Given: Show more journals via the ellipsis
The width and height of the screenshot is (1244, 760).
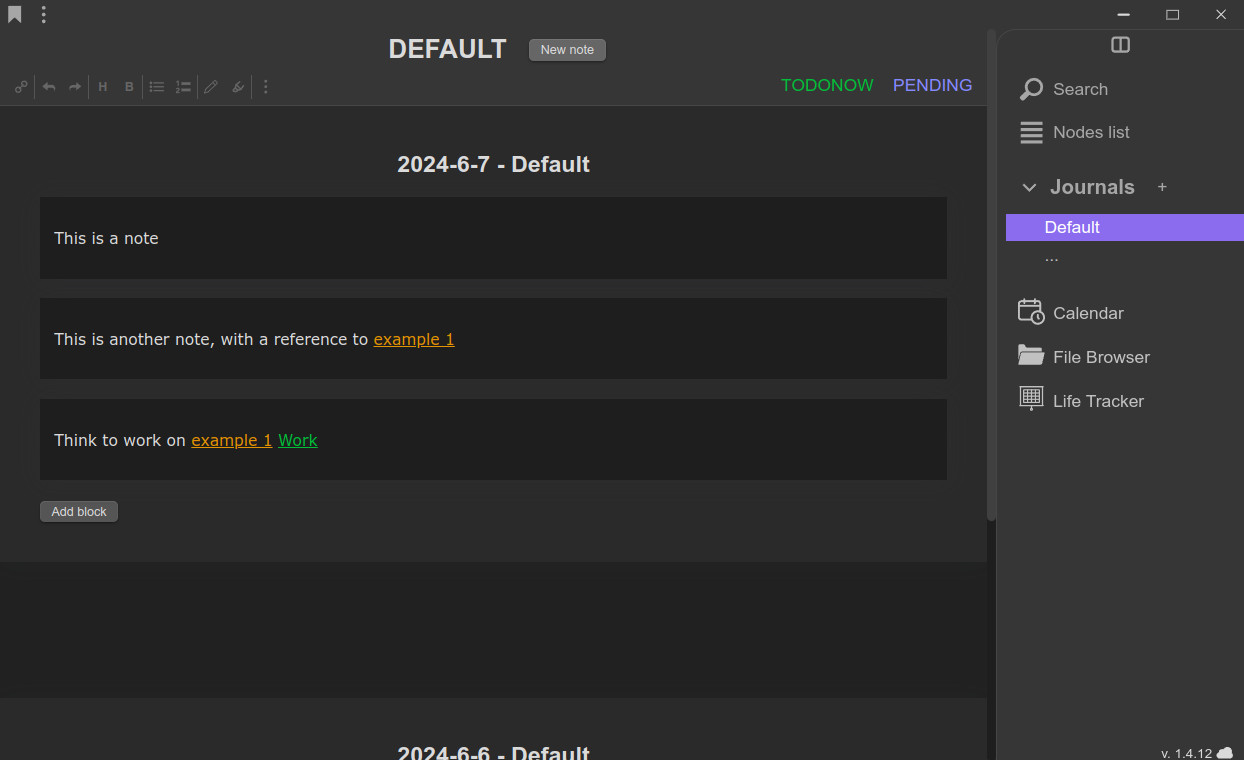Looking at the screenshot, I should click(x=1051, y=258).
